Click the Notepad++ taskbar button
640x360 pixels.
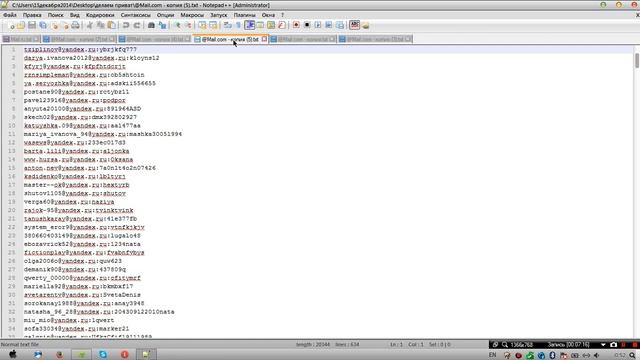tap(146, 354)
